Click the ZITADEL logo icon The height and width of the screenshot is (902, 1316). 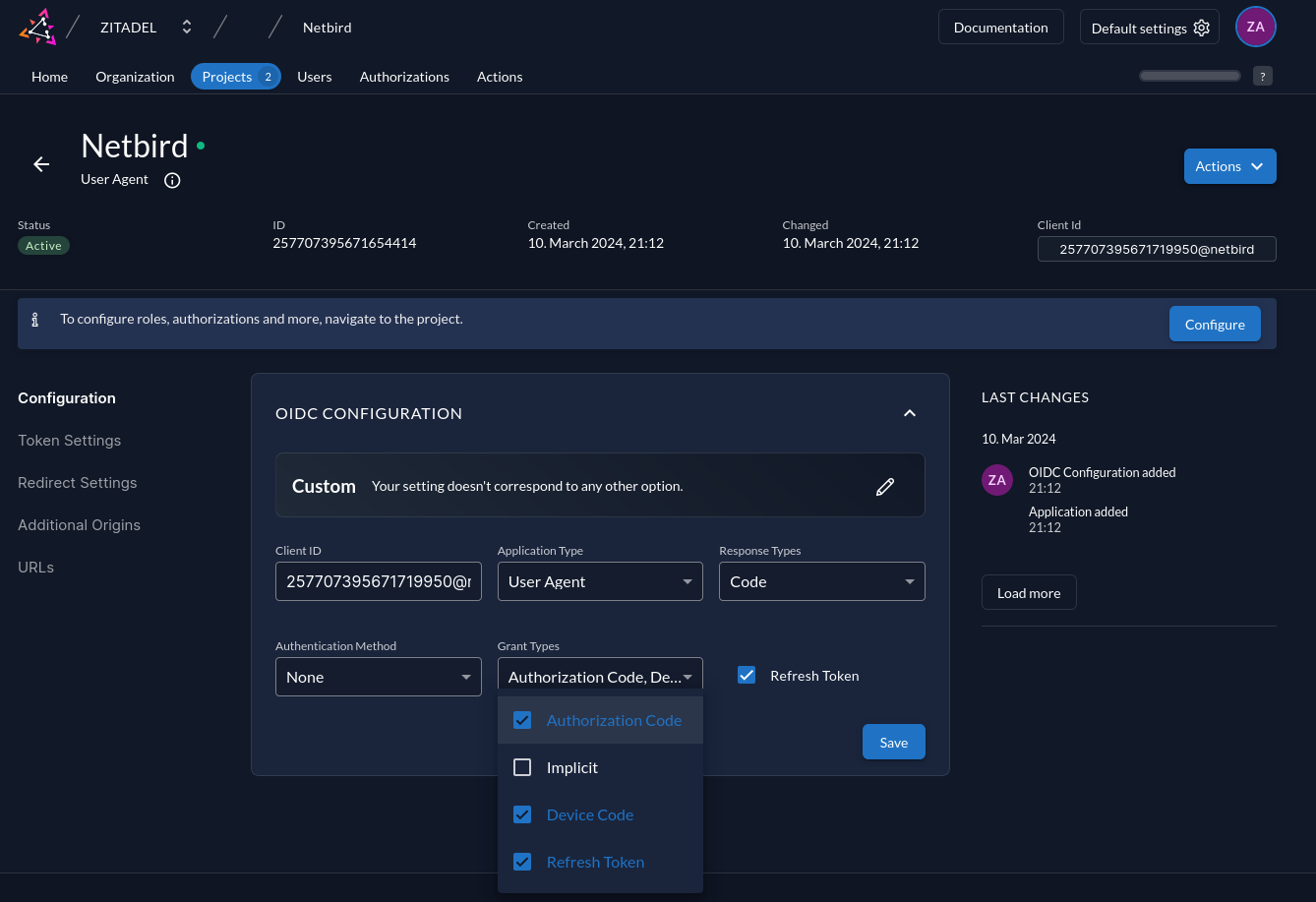click(x=37, y=27)
